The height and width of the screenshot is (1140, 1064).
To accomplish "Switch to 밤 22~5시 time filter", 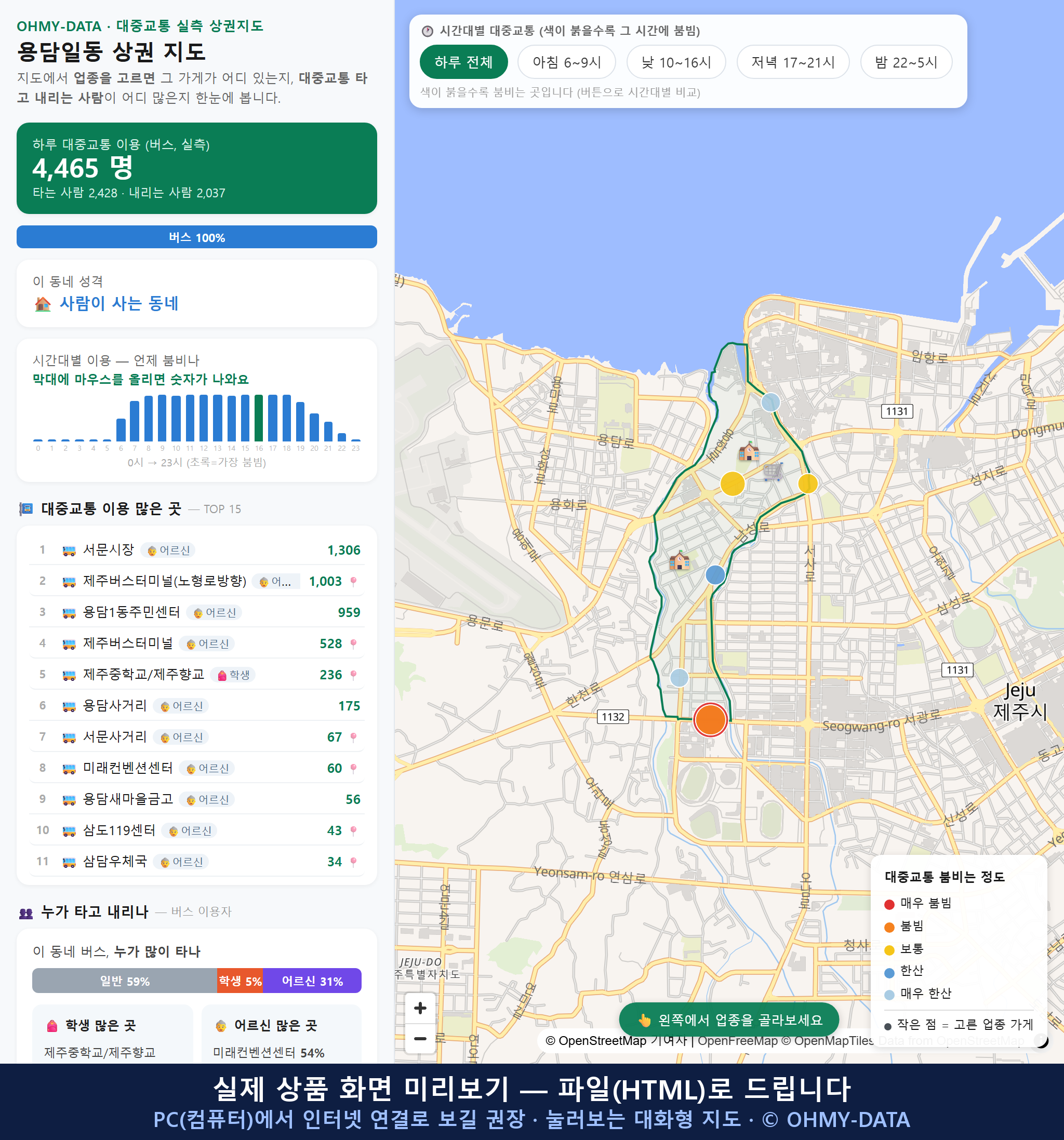I will point(906,62).
